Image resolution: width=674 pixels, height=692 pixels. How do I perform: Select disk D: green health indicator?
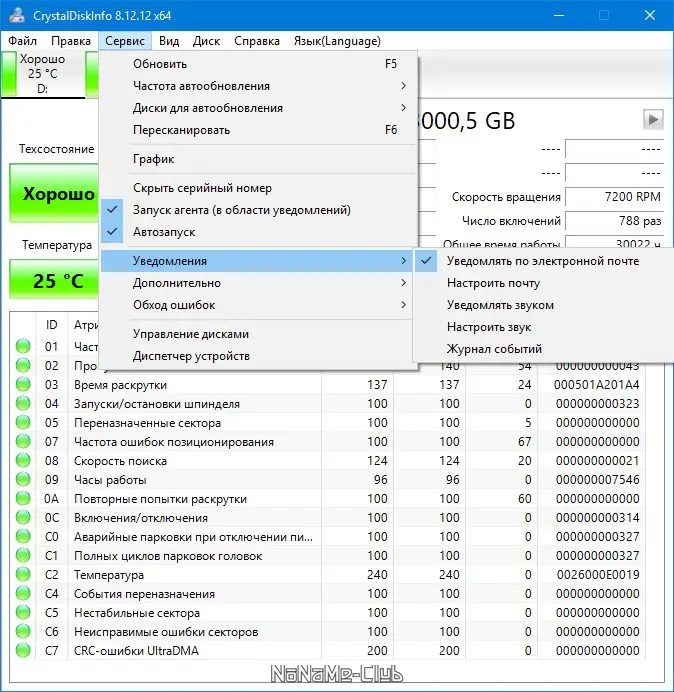(9, 74)
